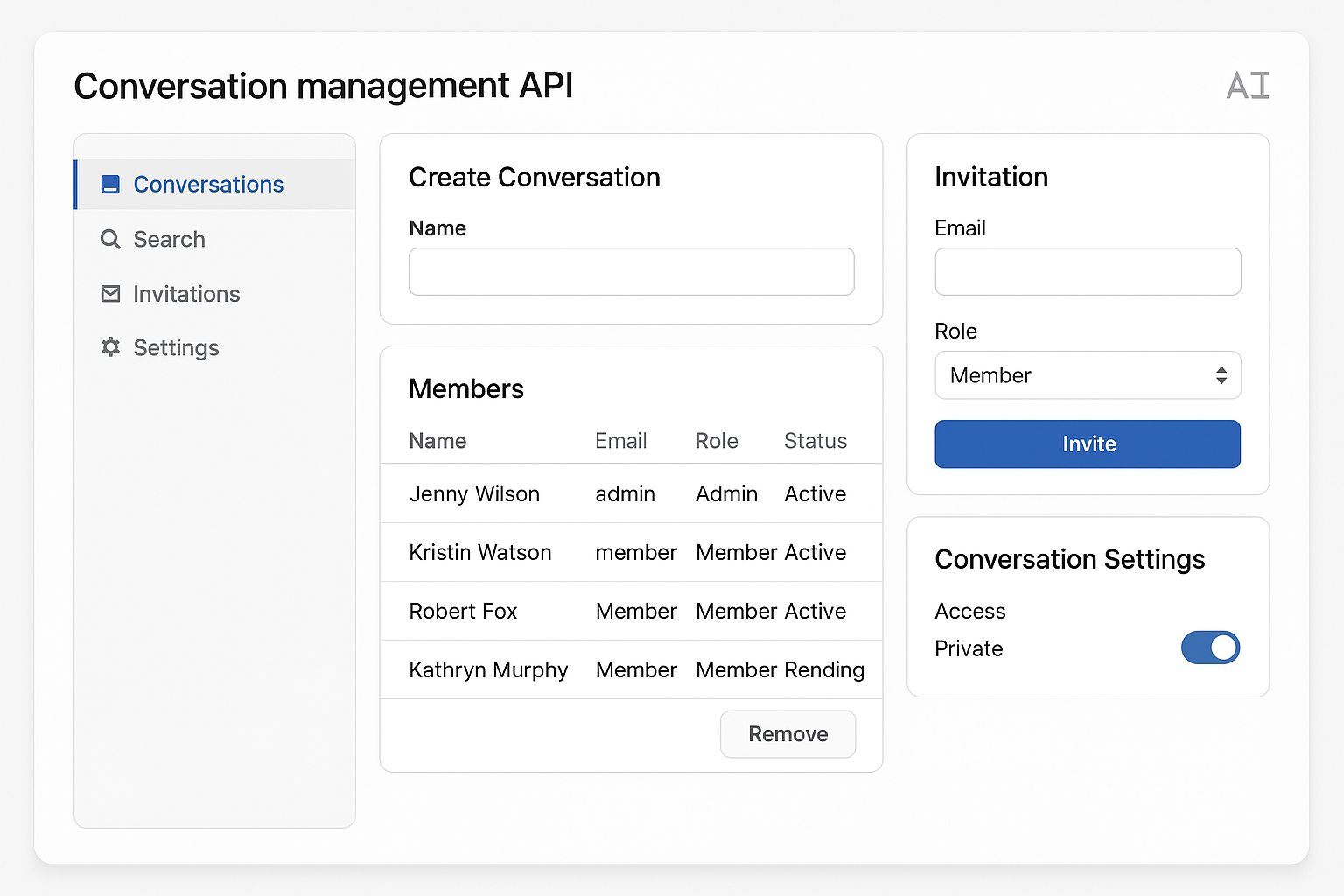Click the Conversations book icon in sidebar
The image size is (1344, 896).
[x=110, y=185]
